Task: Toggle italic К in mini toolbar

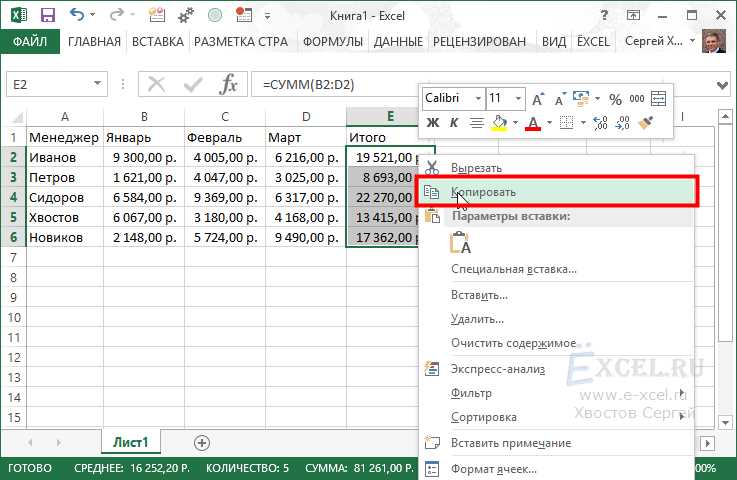Action: pyautogui.click(x=454, y=123)
